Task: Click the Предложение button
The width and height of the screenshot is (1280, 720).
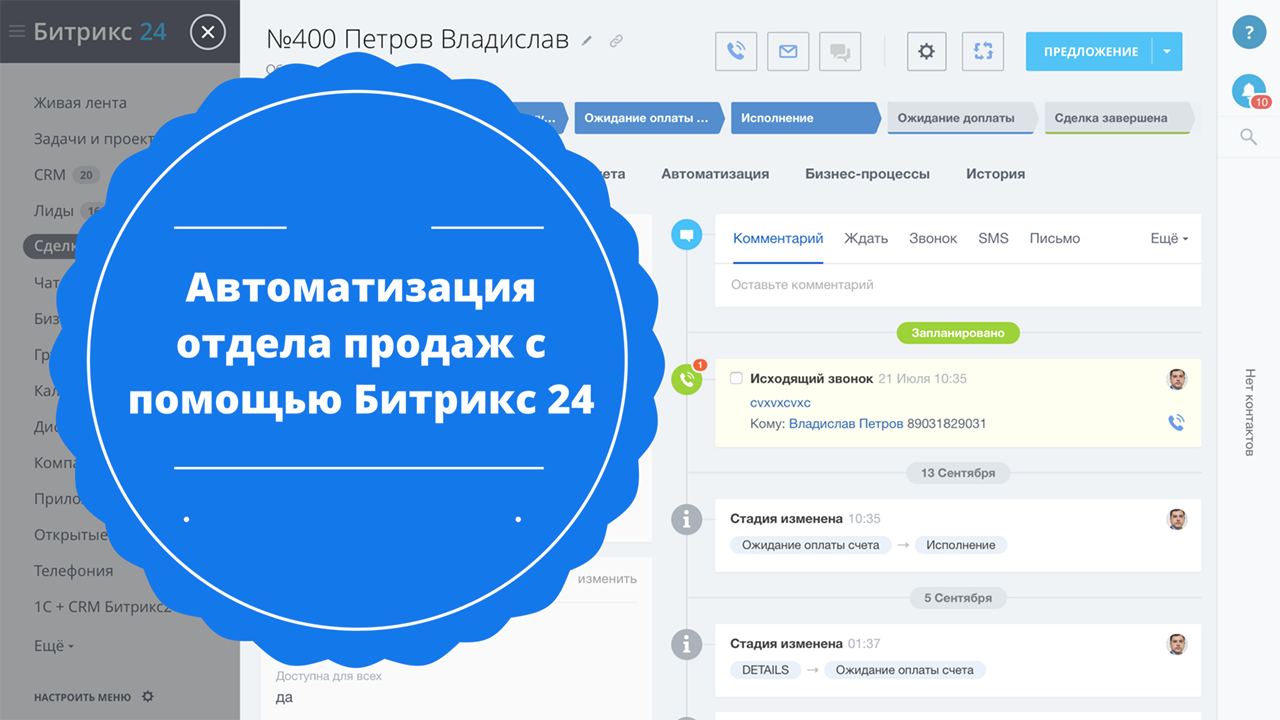Action: pos(1090,52)
